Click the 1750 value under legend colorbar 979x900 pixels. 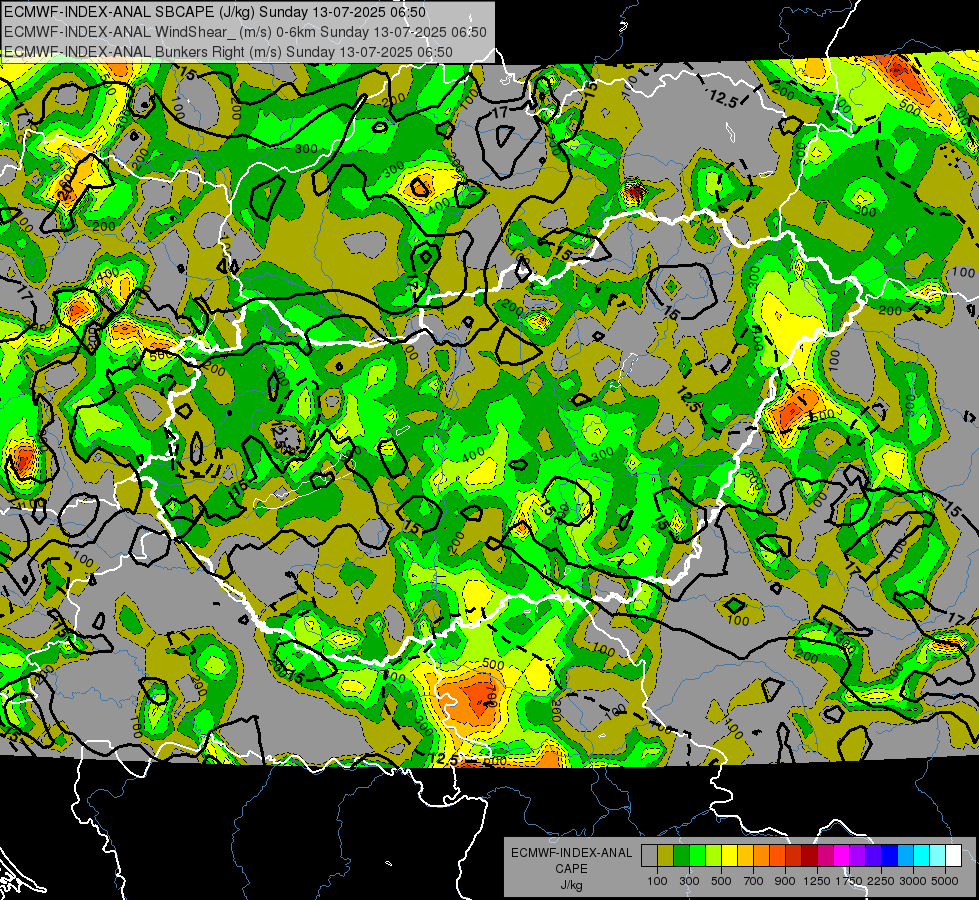(x=849, y=881)
